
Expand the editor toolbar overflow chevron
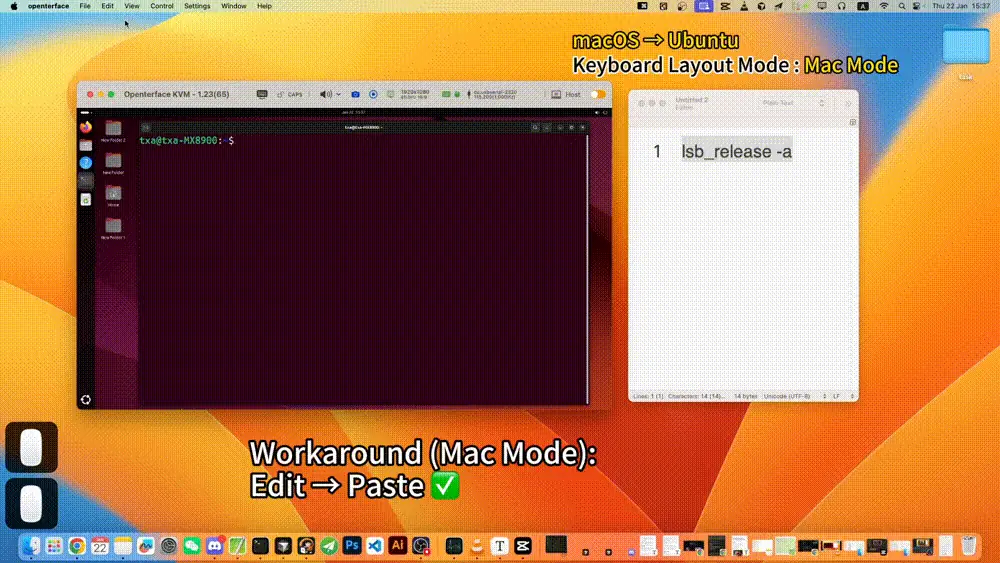[848, 102]
